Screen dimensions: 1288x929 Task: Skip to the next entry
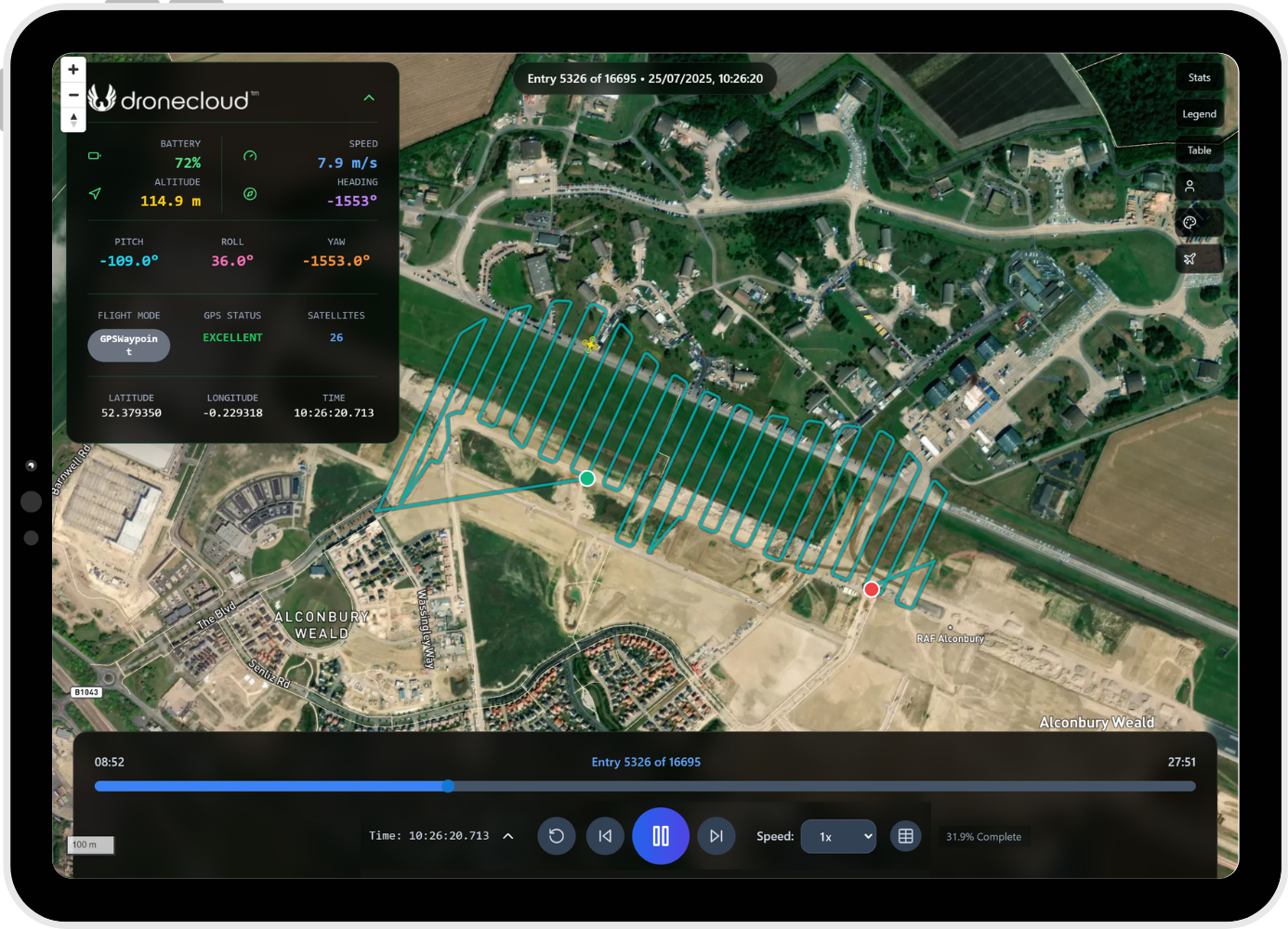coord(716,836)
